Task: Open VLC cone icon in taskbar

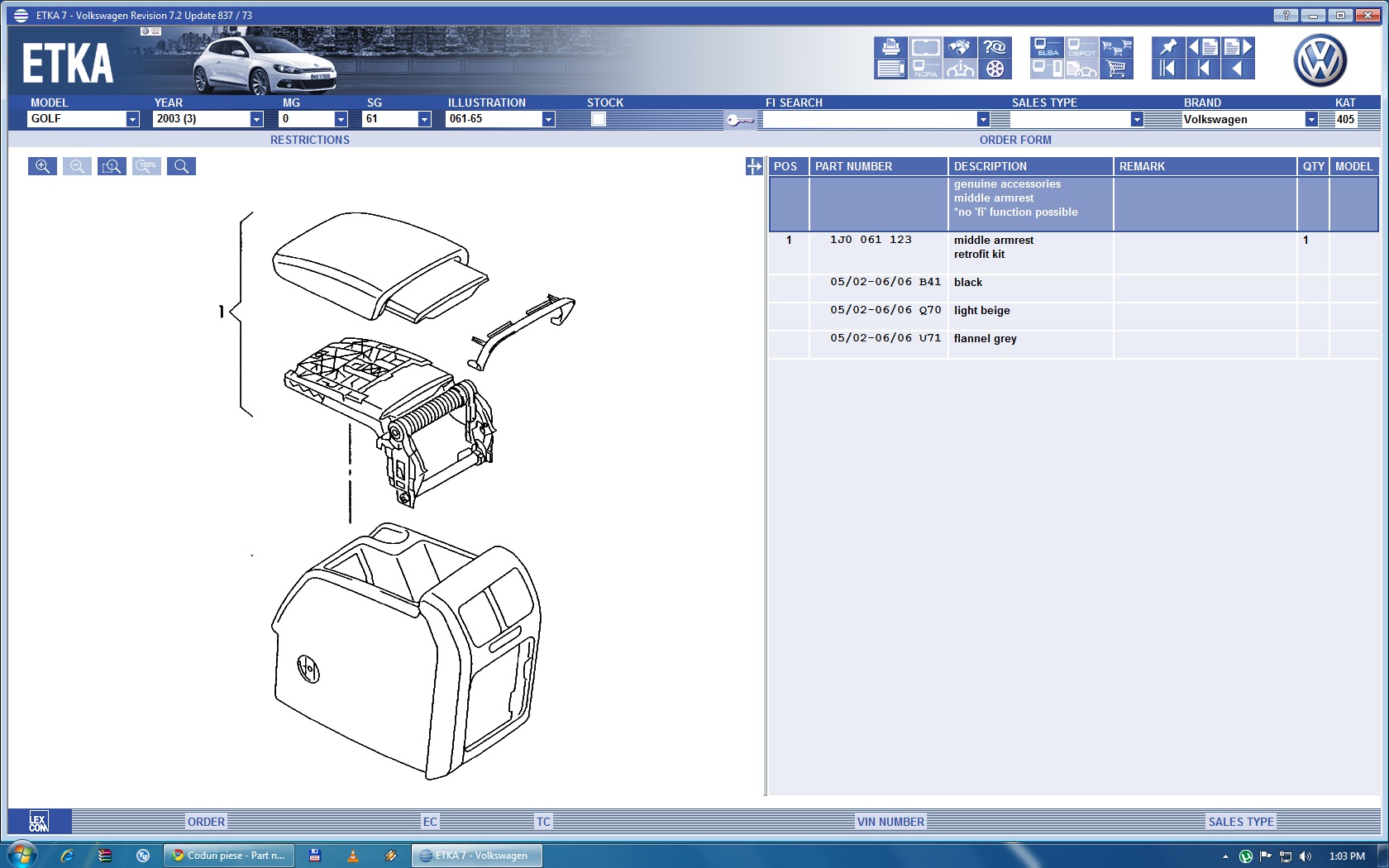Action: (x=353, y=856)
